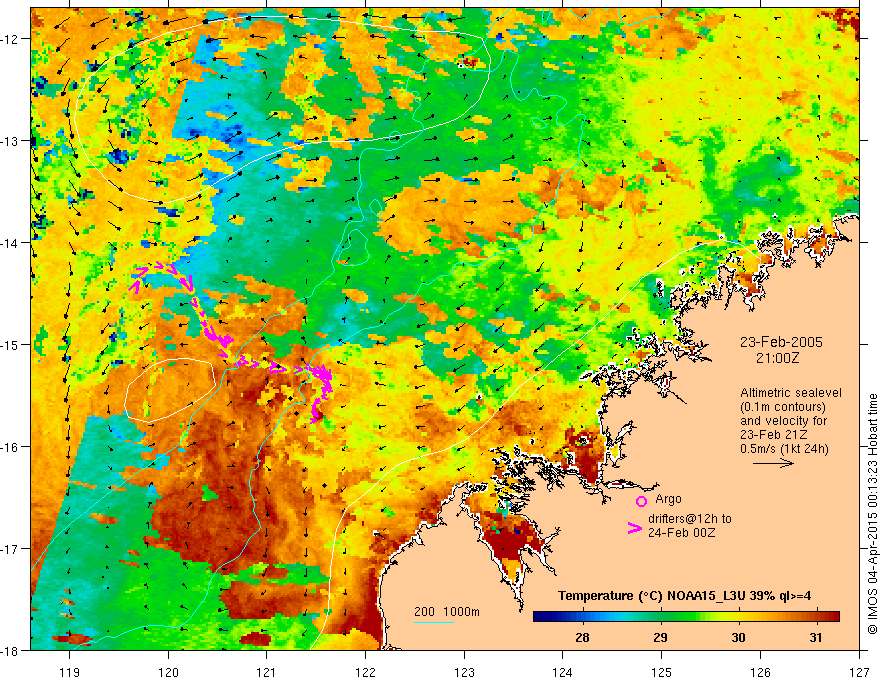Click the '23-Feb-2005' date label
880x680 pixels.
tap(781, 342)
